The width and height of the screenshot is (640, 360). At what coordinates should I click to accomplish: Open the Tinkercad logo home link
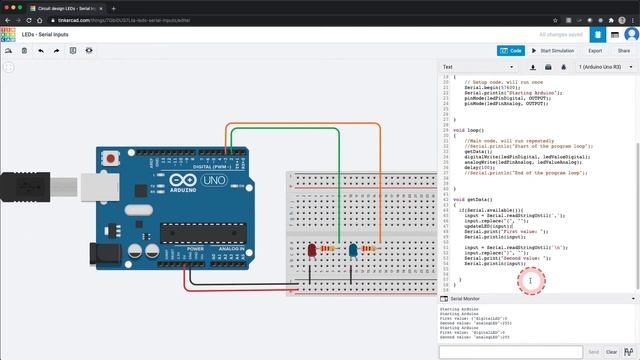tap(8, 35)
